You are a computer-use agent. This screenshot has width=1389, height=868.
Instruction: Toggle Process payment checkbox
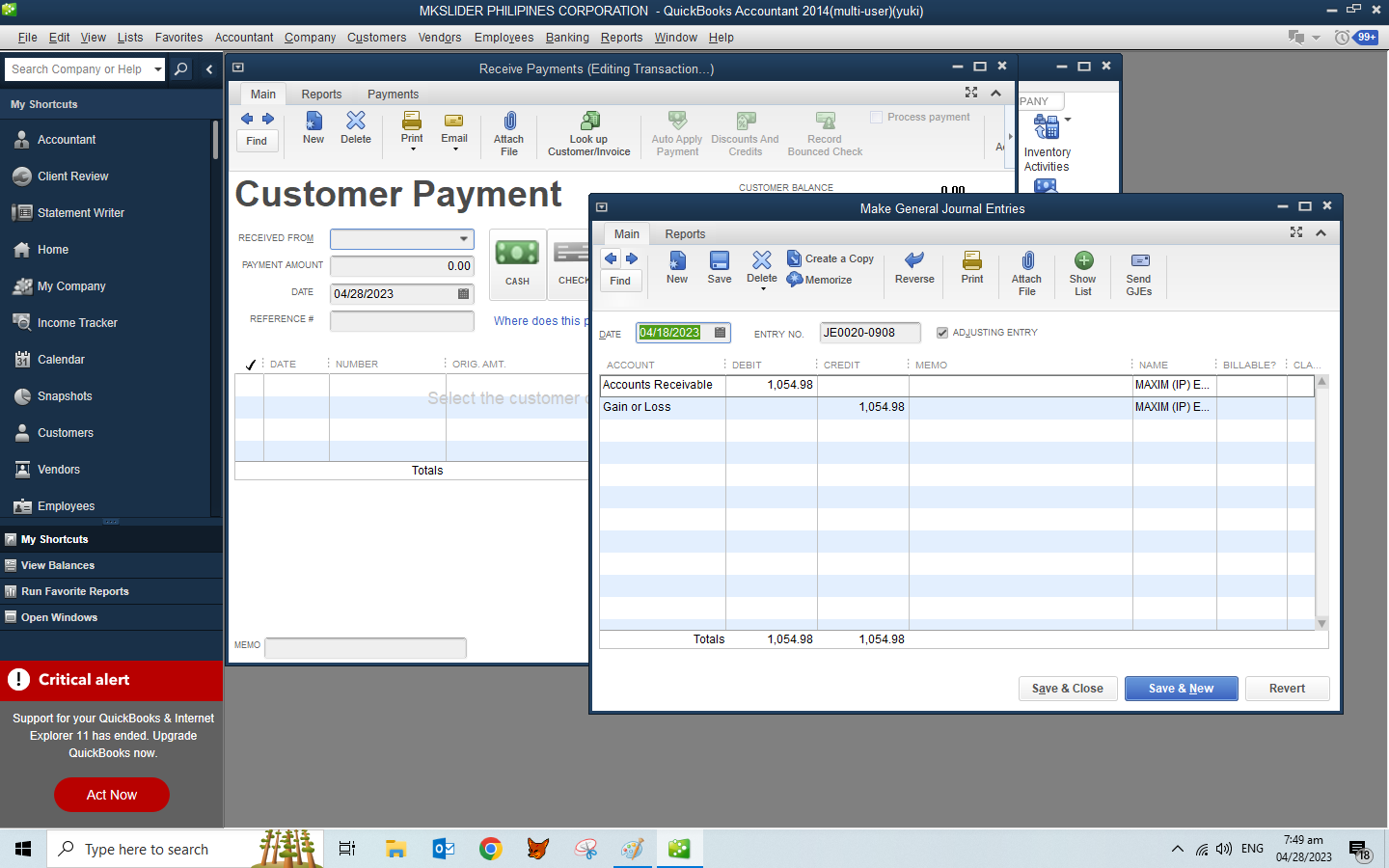876,117
